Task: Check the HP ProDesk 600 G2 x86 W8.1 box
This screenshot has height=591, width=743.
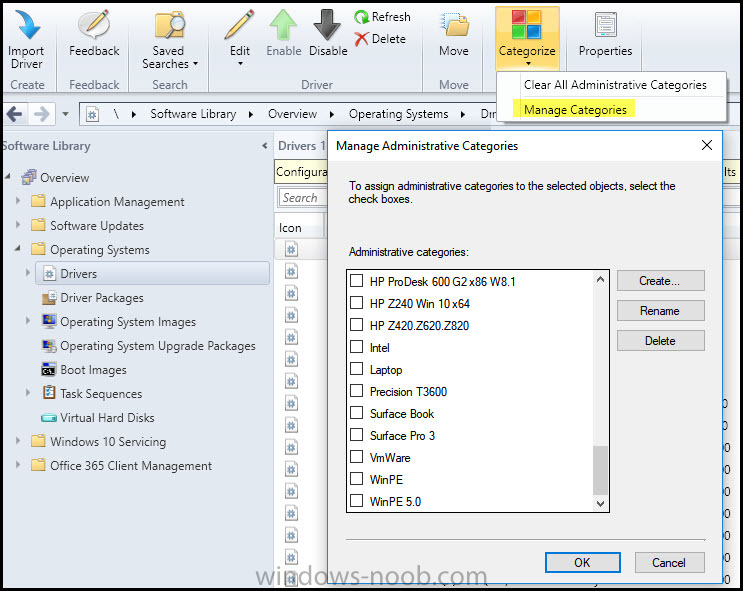Action: 356,281
